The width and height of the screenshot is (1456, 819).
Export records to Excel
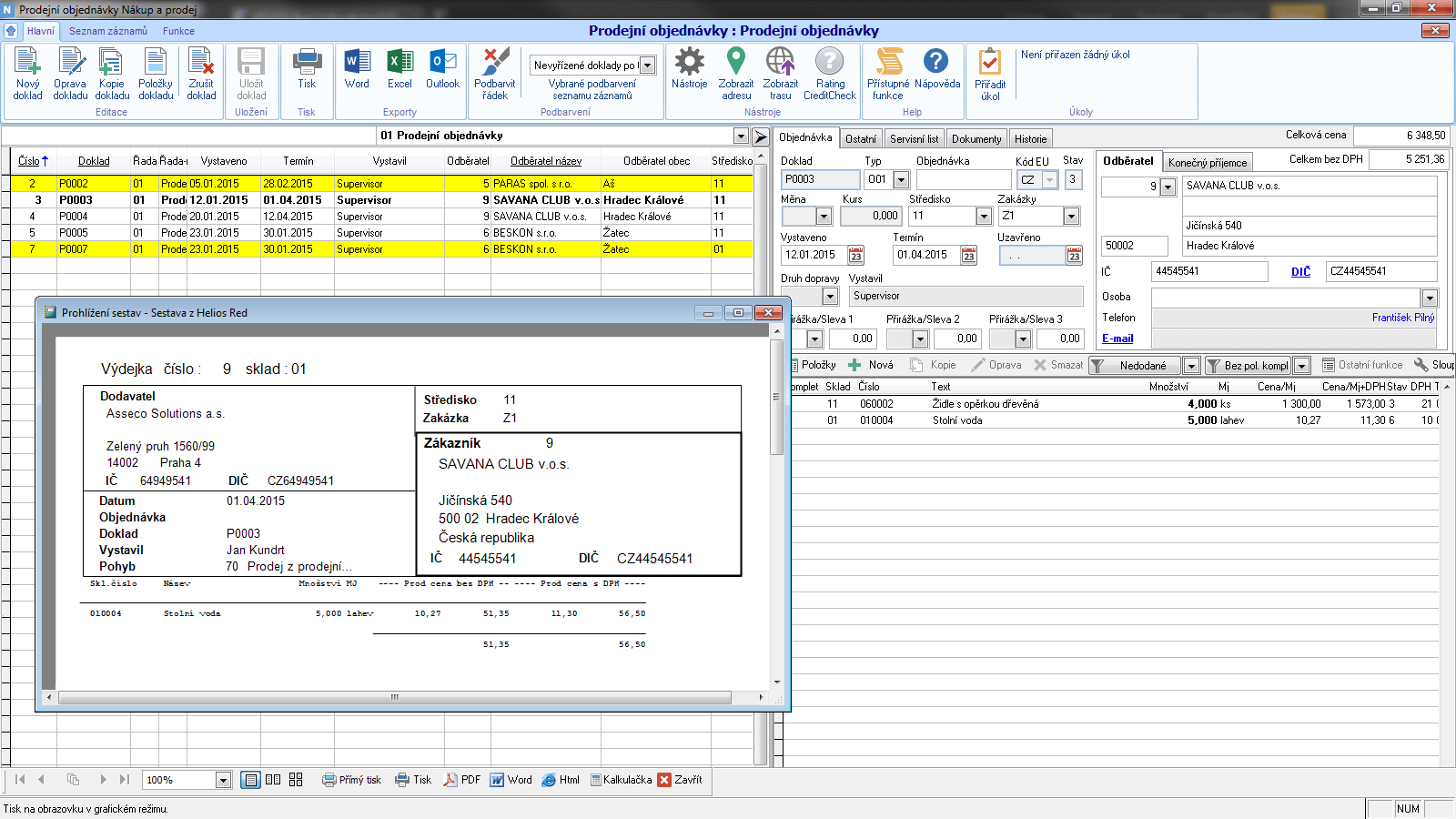pyautogui.click(x=399, y=65)
